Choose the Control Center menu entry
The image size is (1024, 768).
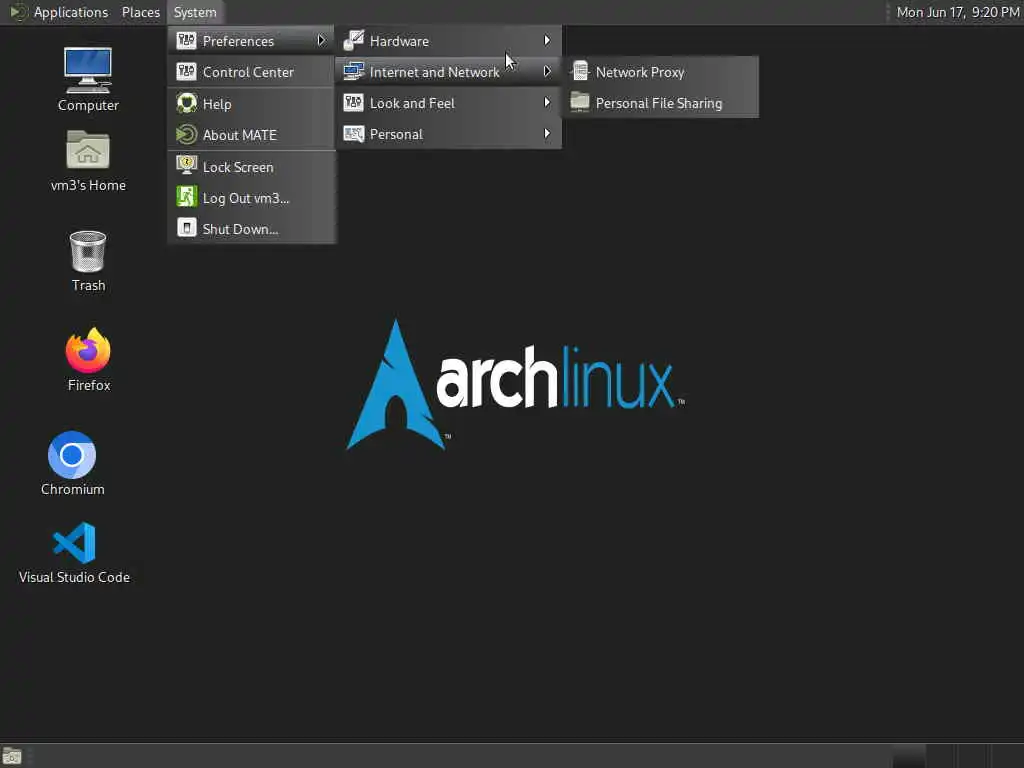[x=252, y=72]
